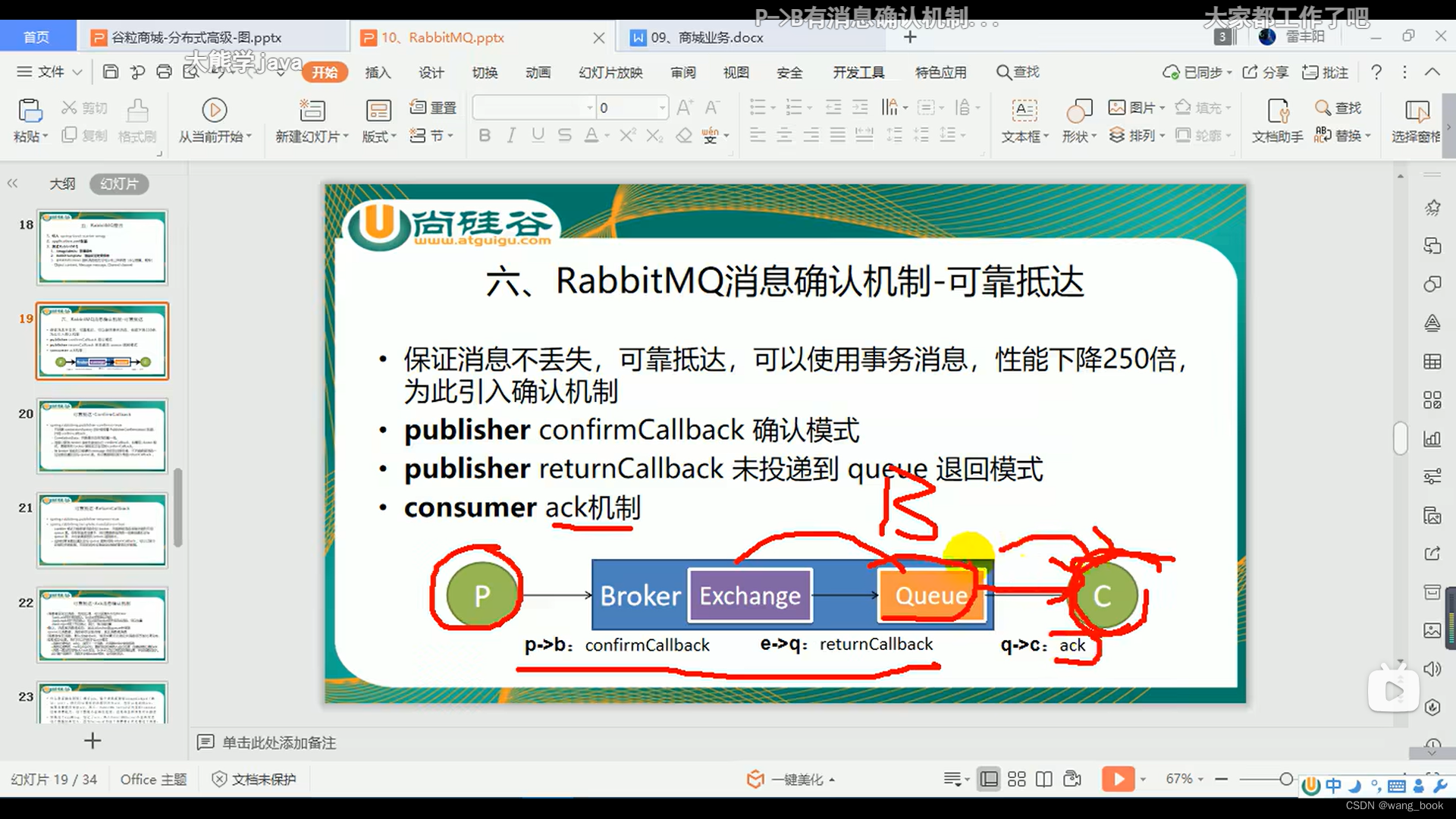This screenshot has width=1456, height=819.
Task: Center align text
Action: (784, 136)
